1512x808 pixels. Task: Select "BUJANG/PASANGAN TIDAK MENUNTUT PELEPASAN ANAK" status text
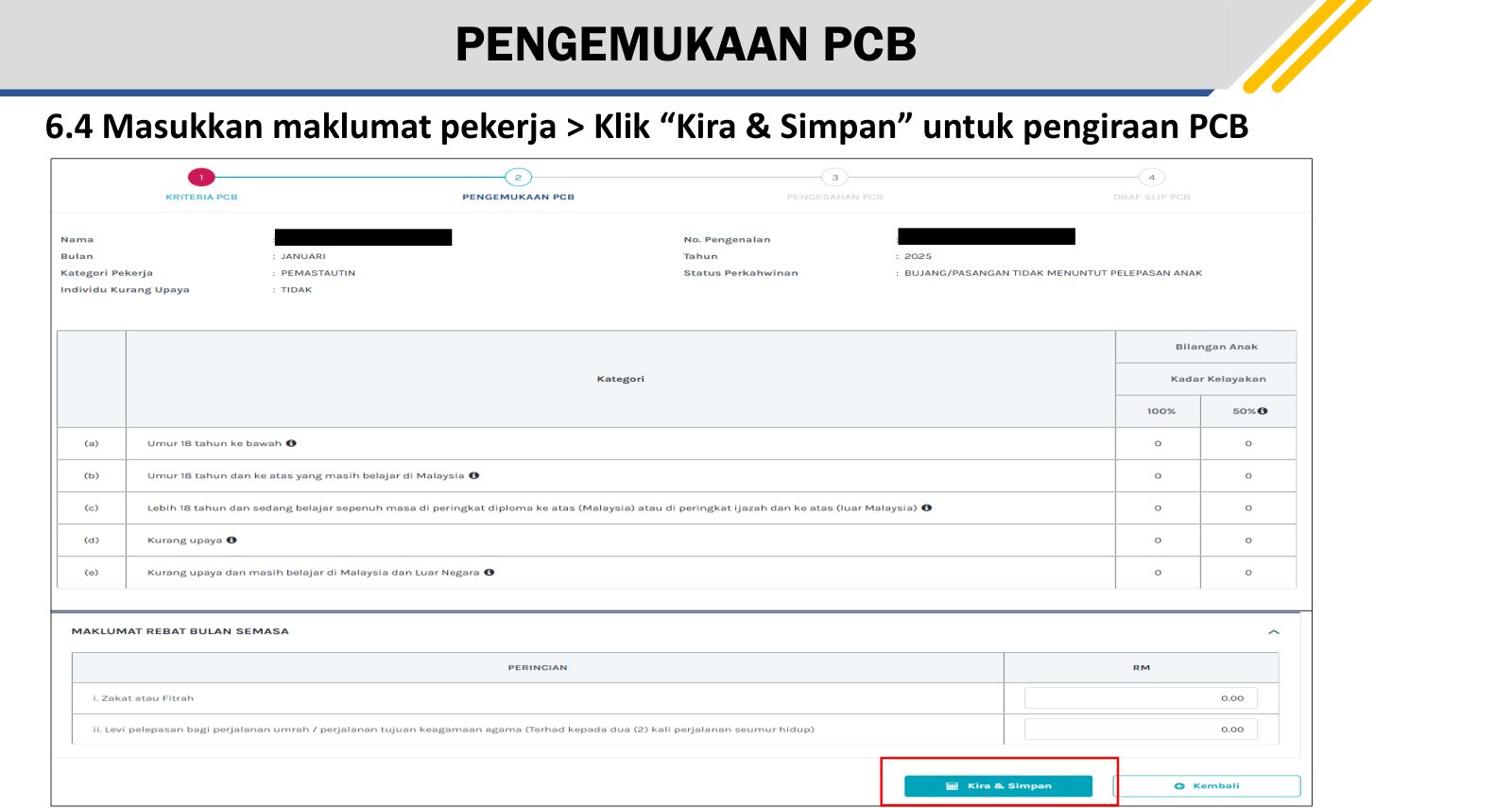(x=1054, y=273)
